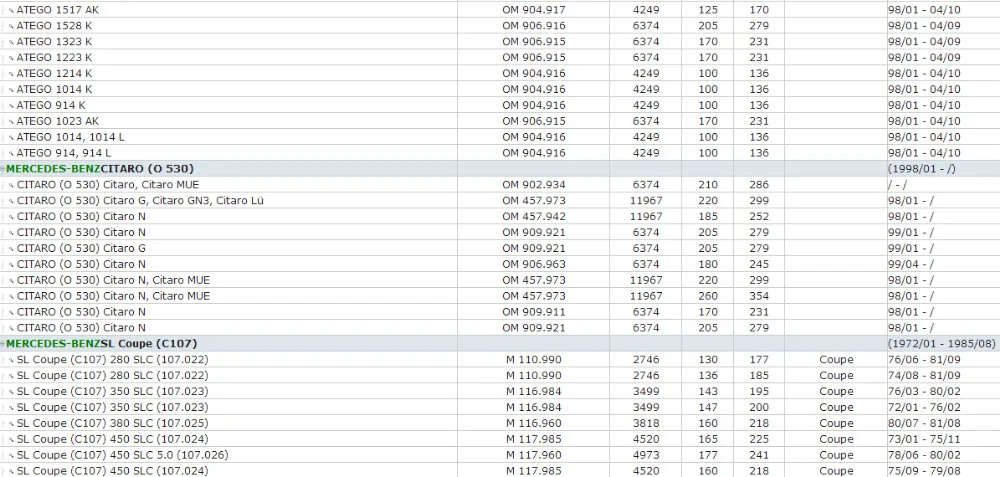
Task: Open the MERCEDES-BENZ CITARO (O 530) heading
Action: [x=100, y=169]
